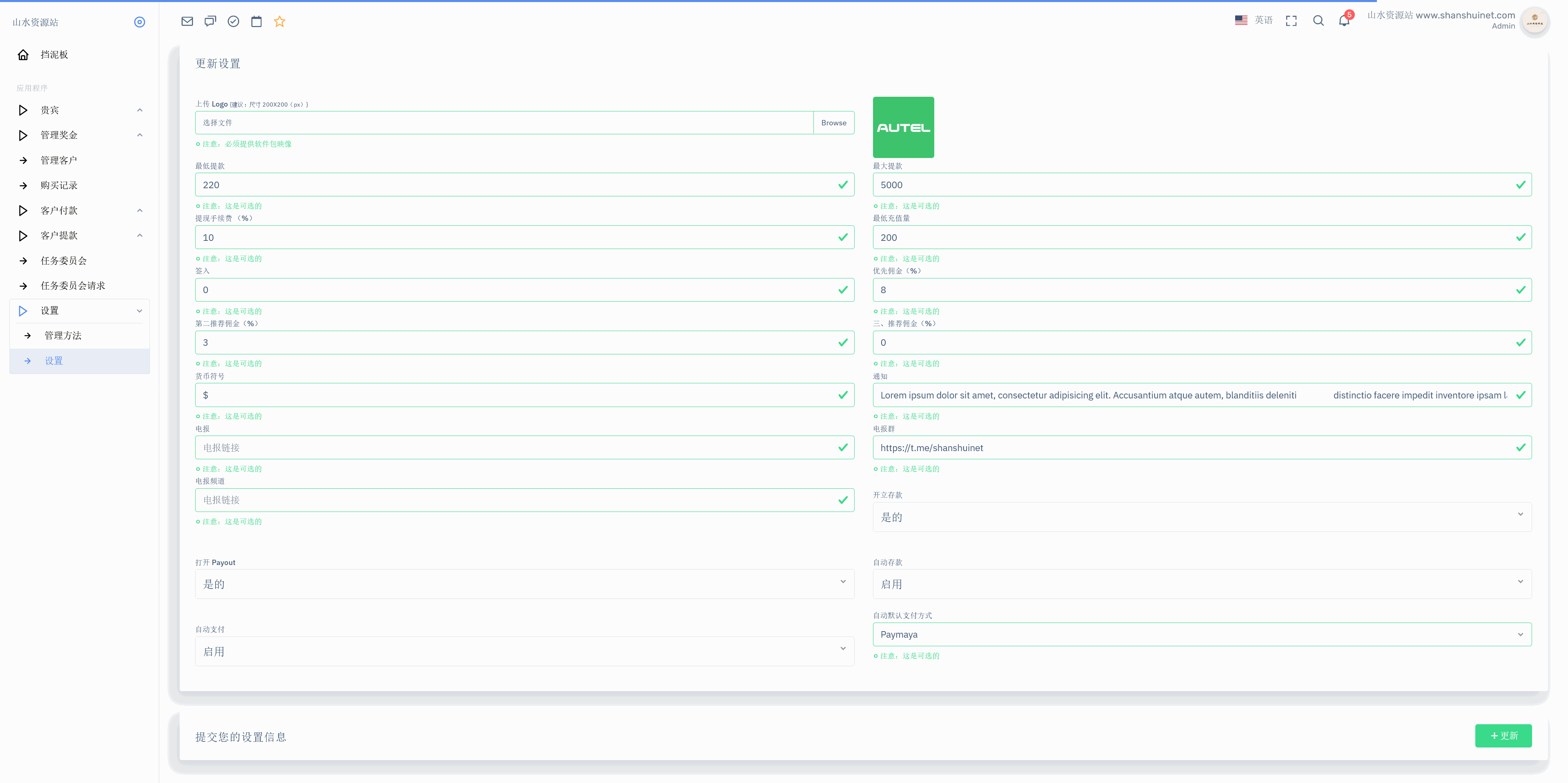1568x783 pixels.
Task: Click the 最低提款 input field
Action: [517, 185]
